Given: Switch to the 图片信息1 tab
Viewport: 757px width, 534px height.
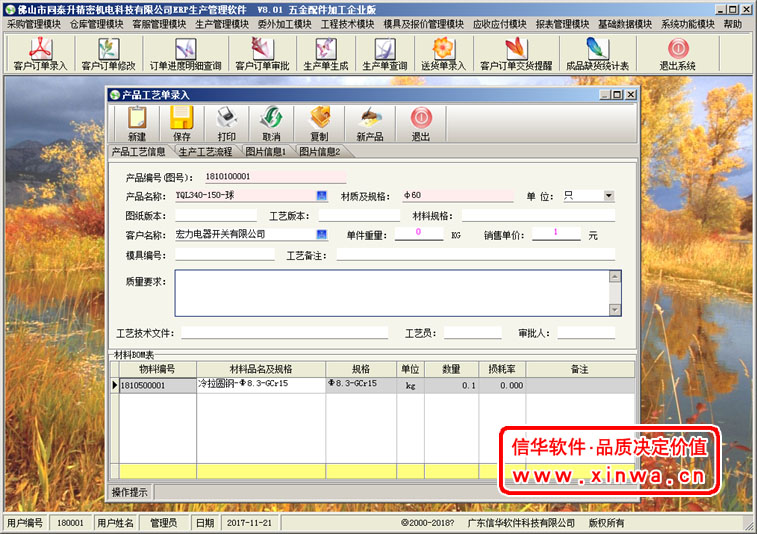Looking at the screenshot, I should 266,152.
